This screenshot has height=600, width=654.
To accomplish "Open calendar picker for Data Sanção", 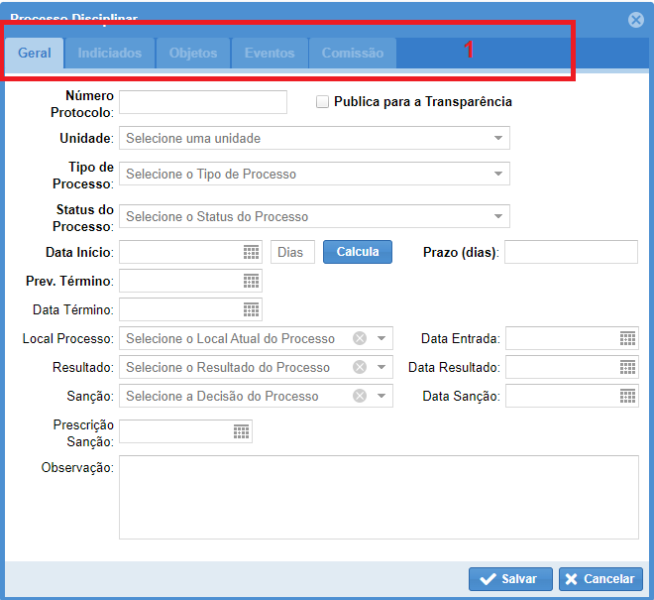I will 627,396.
